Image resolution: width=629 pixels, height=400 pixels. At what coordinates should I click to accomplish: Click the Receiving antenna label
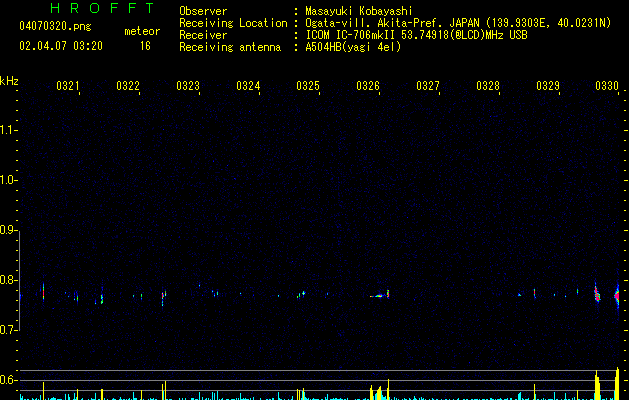click(x=230, y=47)
